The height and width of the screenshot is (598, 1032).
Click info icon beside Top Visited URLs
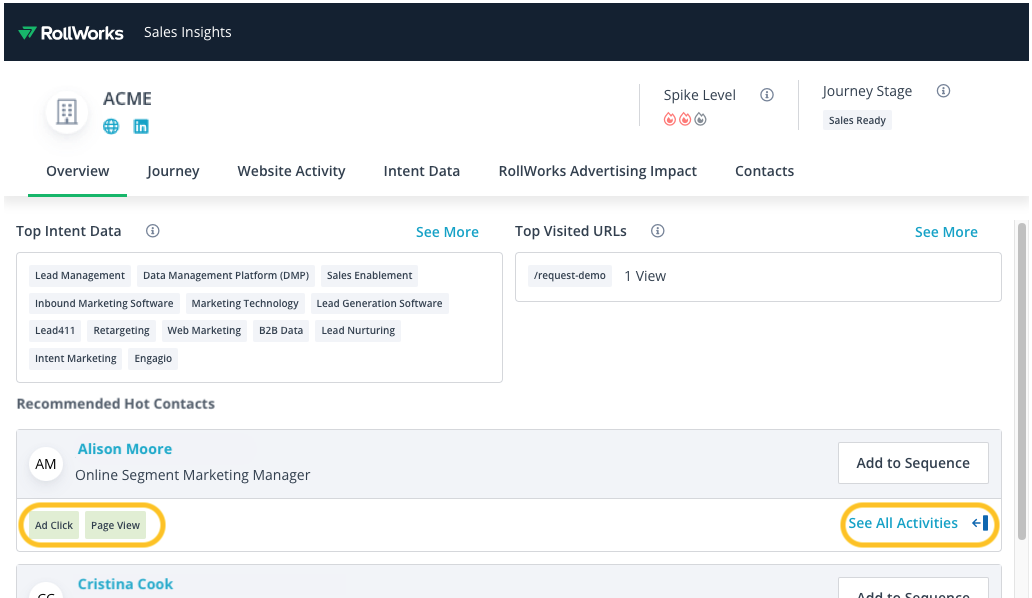click(x=658, y=231)
